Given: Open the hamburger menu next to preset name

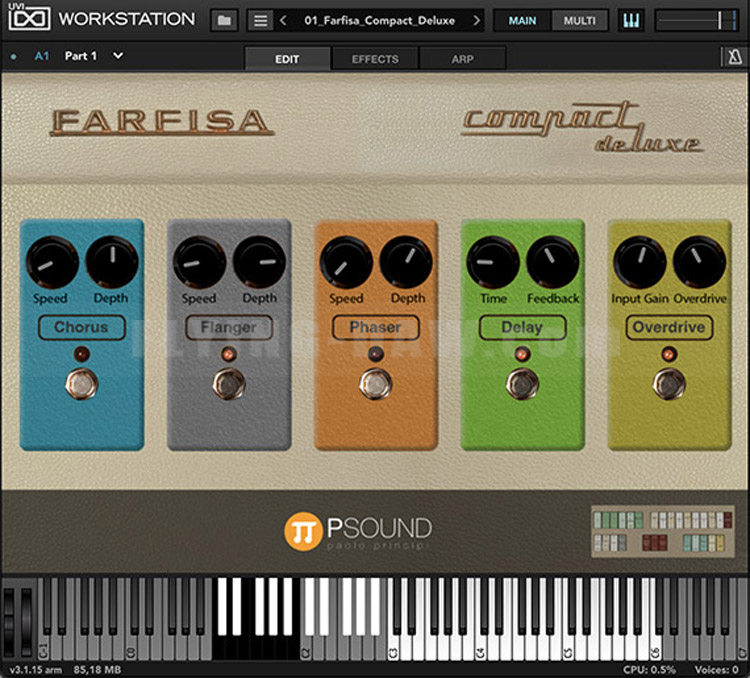Looking at the screenshot, I should (x=261, y=21).
